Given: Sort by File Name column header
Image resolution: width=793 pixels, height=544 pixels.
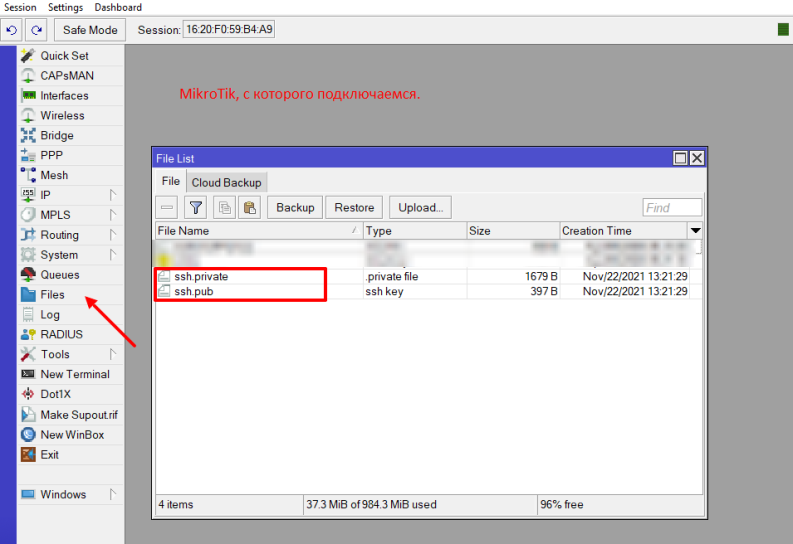Looking at the screenshot, I should (259, 231).
